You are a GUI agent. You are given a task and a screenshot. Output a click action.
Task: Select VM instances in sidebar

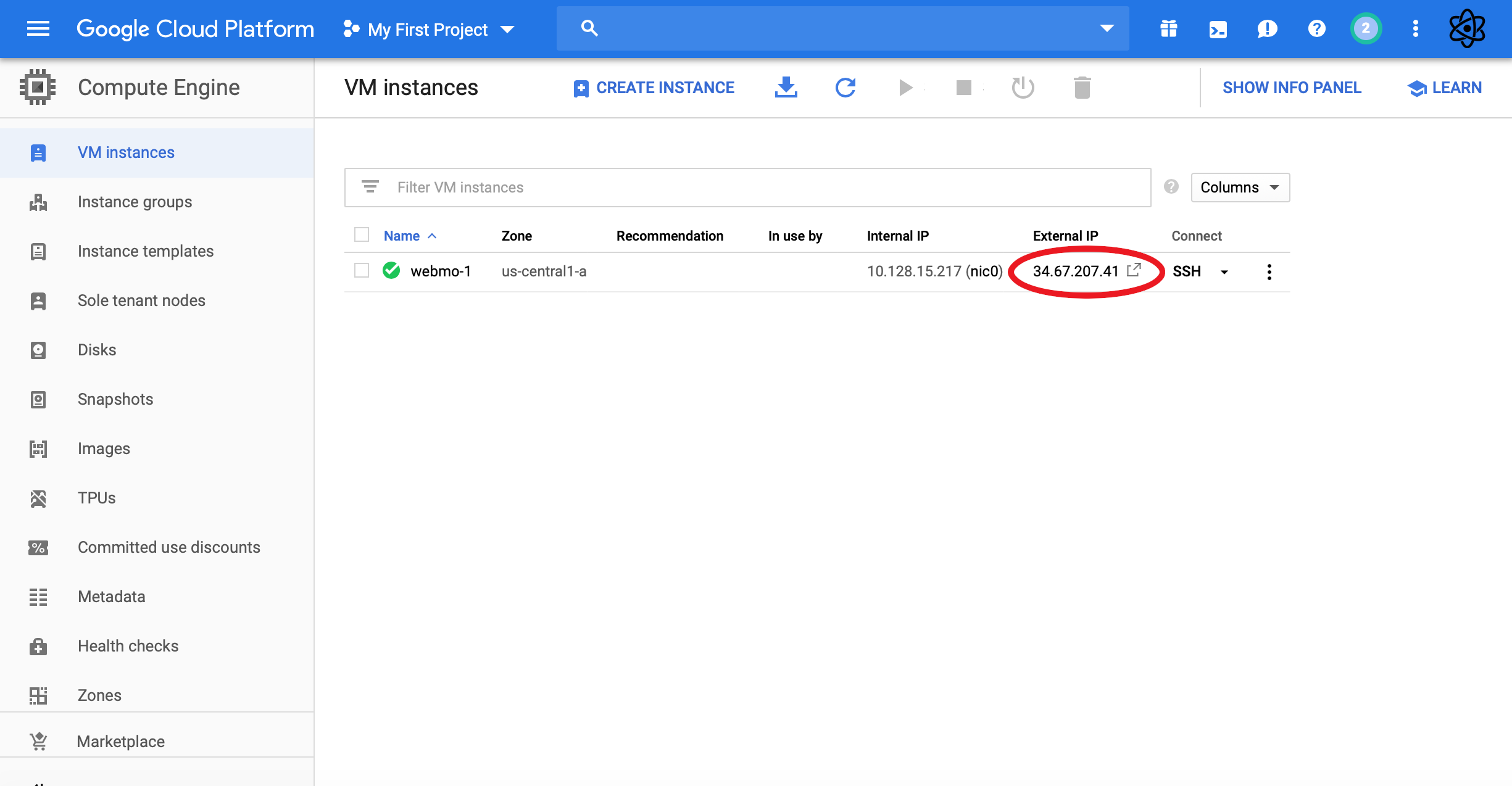[157, 152]
